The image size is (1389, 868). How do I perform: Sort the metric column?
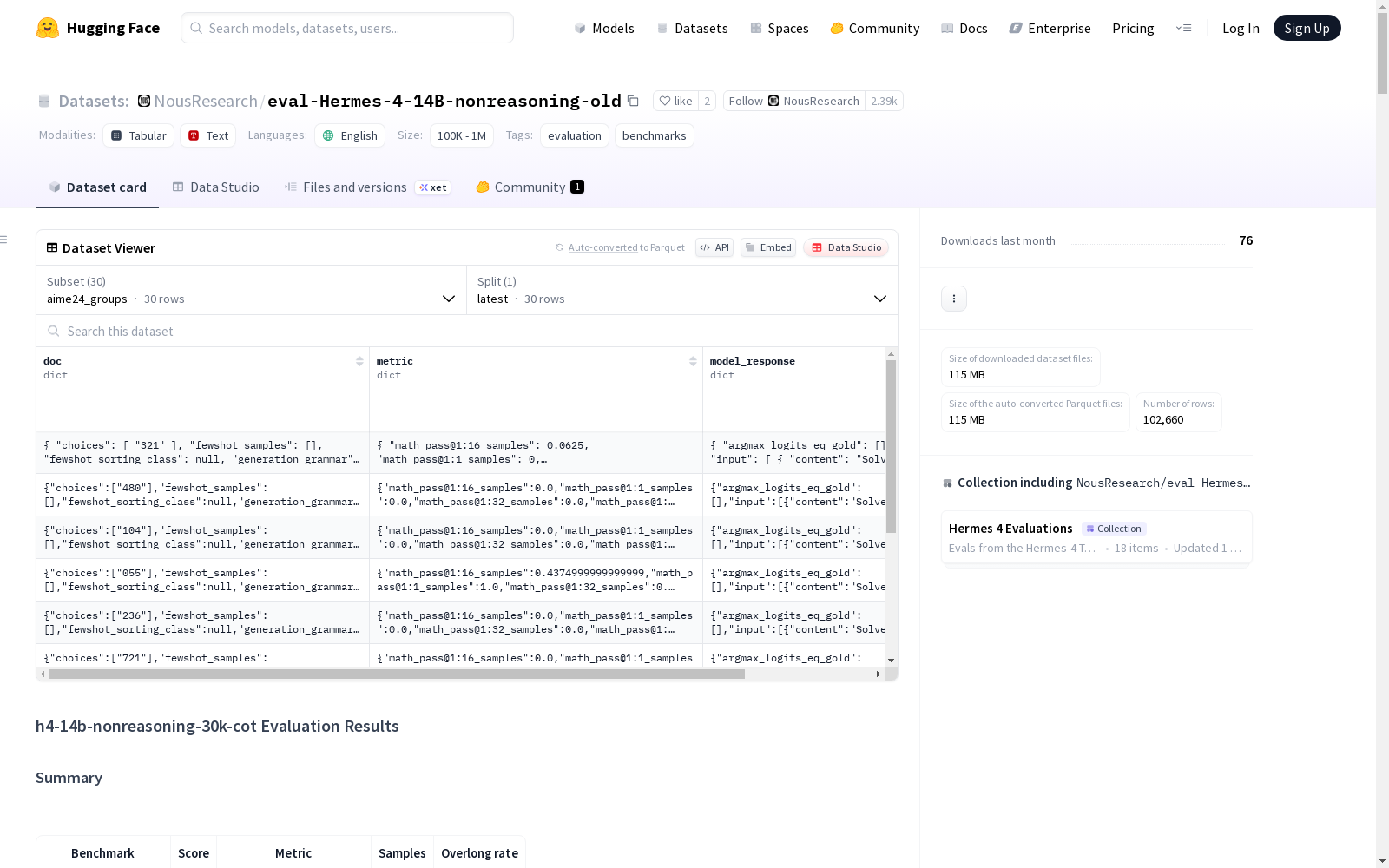click(x=693, y=361)
